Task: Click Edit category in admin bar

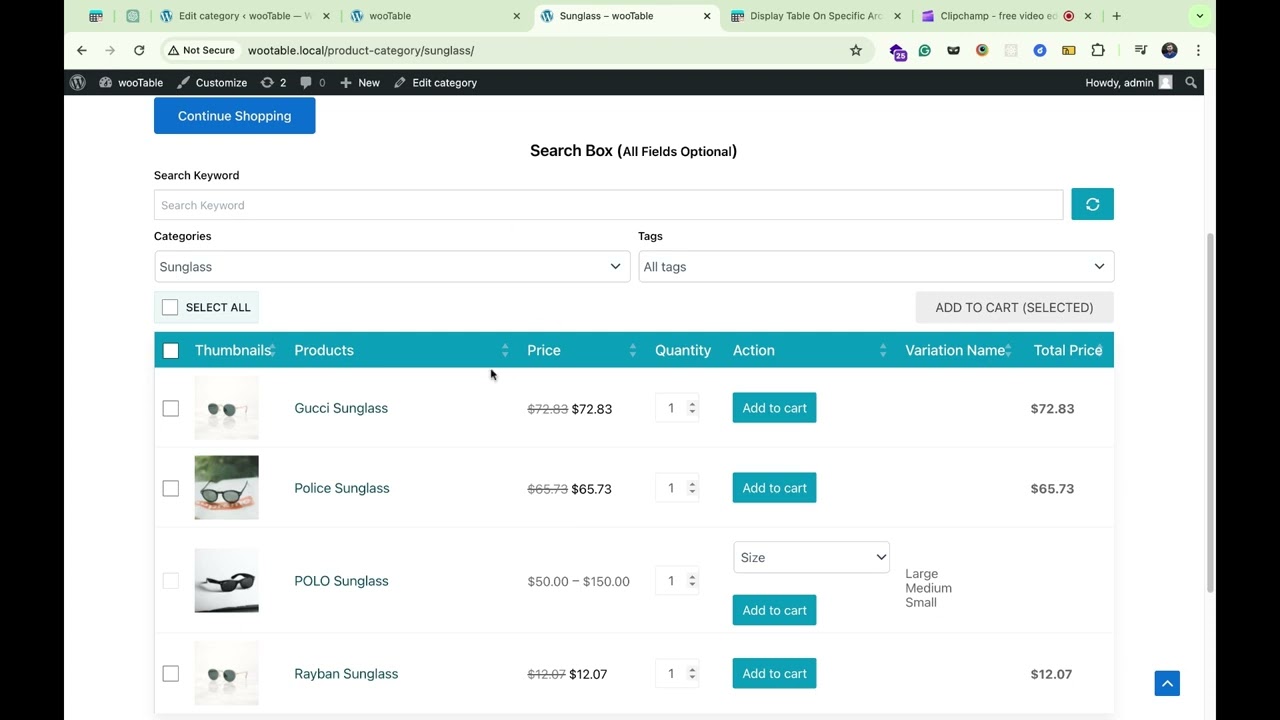Action: (435, 83)
